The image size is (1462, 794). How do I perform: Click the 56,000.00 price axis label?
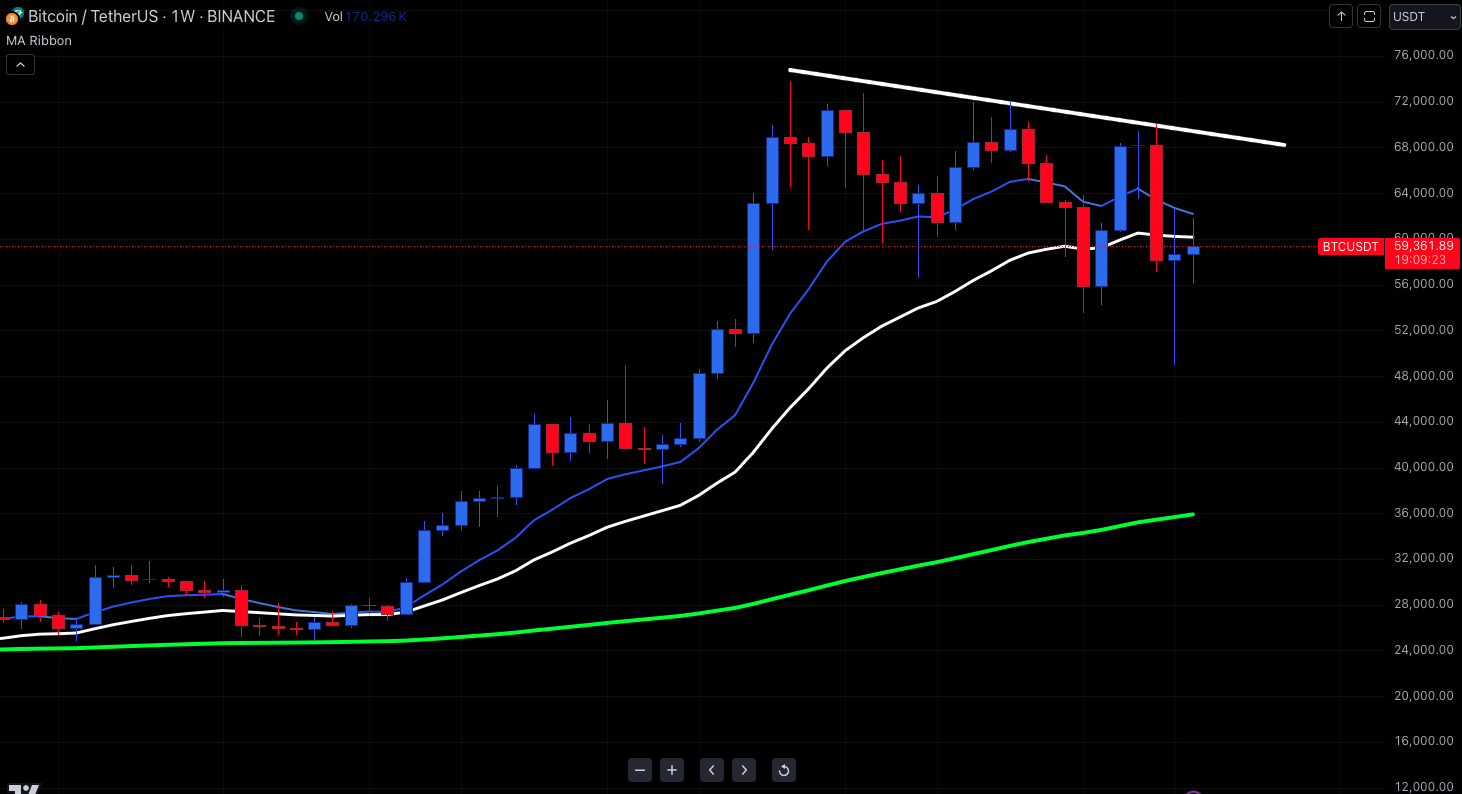1423,284
